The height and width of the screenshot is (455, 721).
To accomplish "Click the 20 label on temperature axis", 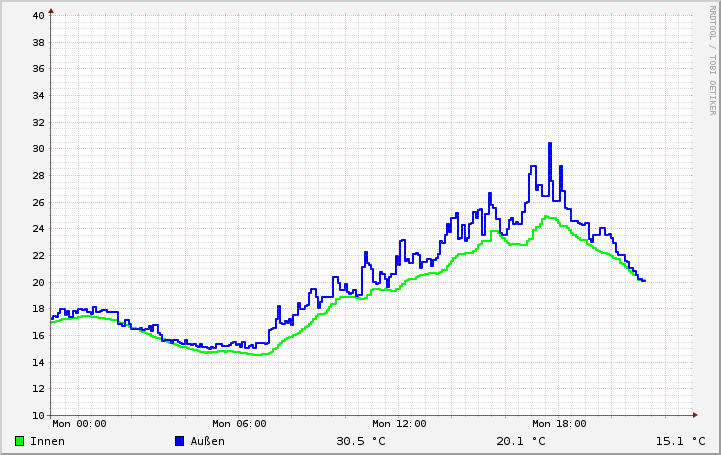I will tap(38, 282).
